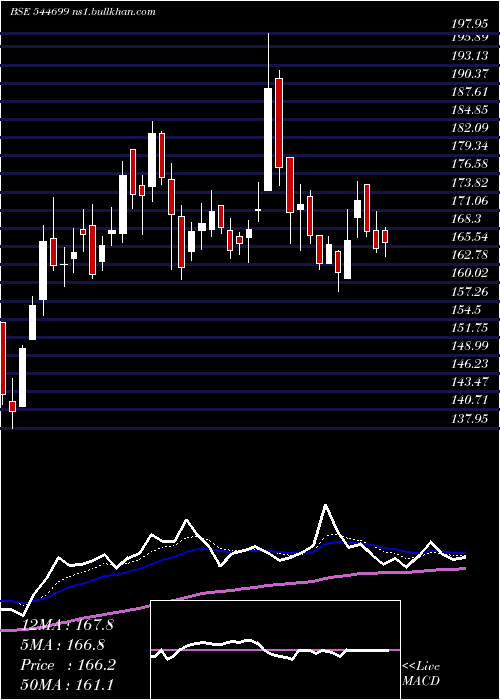500x700 pixels.
Task: Click the last red candlestick on the right
Action: click(x=385, y=236)
